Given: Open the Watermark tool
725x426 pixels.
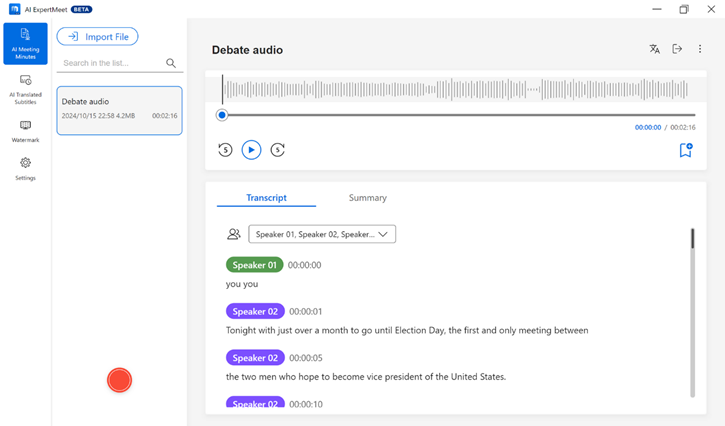Looking at the screenshot, I should click(25, 131).
